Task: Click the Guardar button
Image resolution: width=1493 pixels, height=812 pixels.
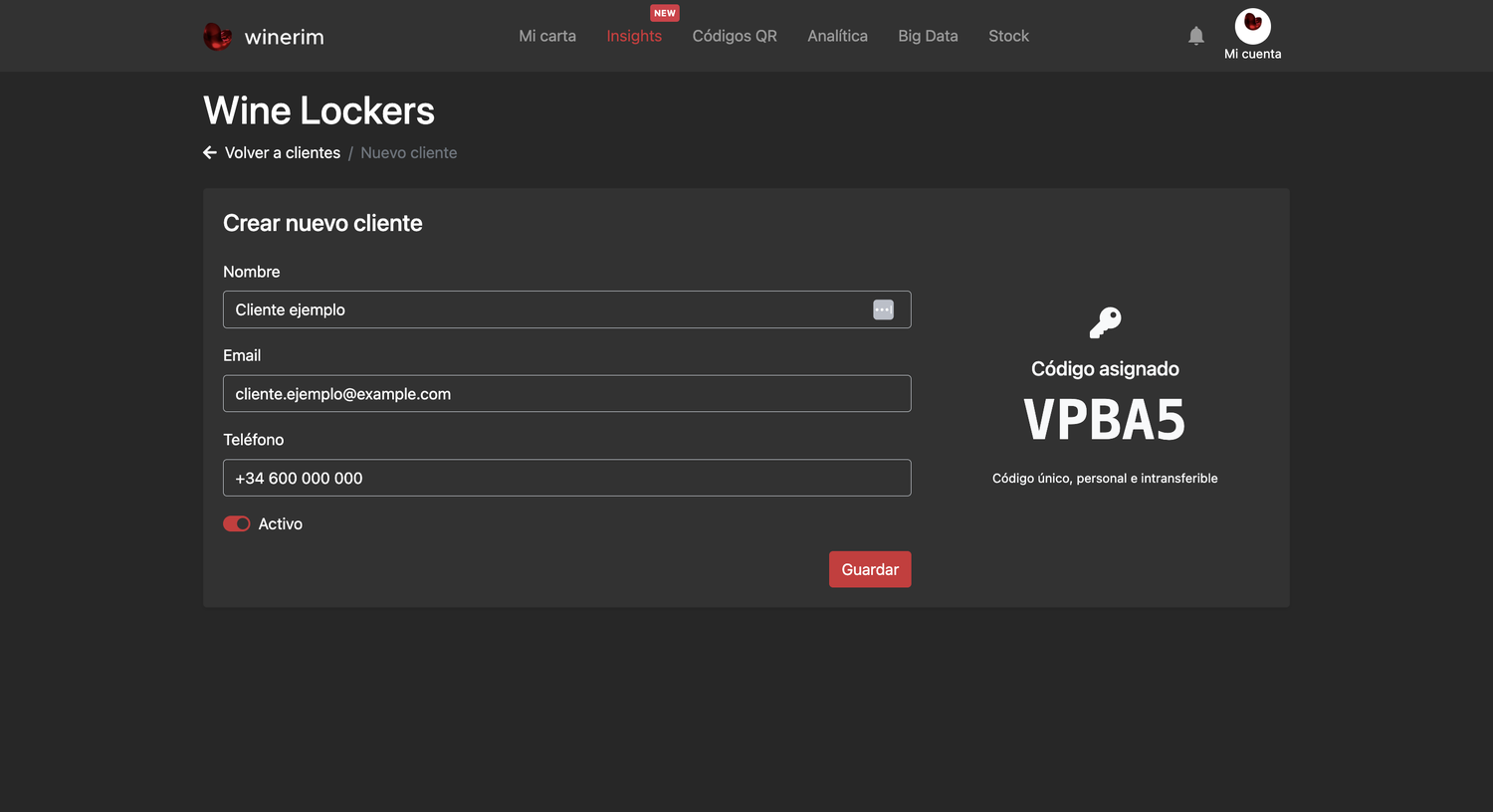Action: click(870, 569)
